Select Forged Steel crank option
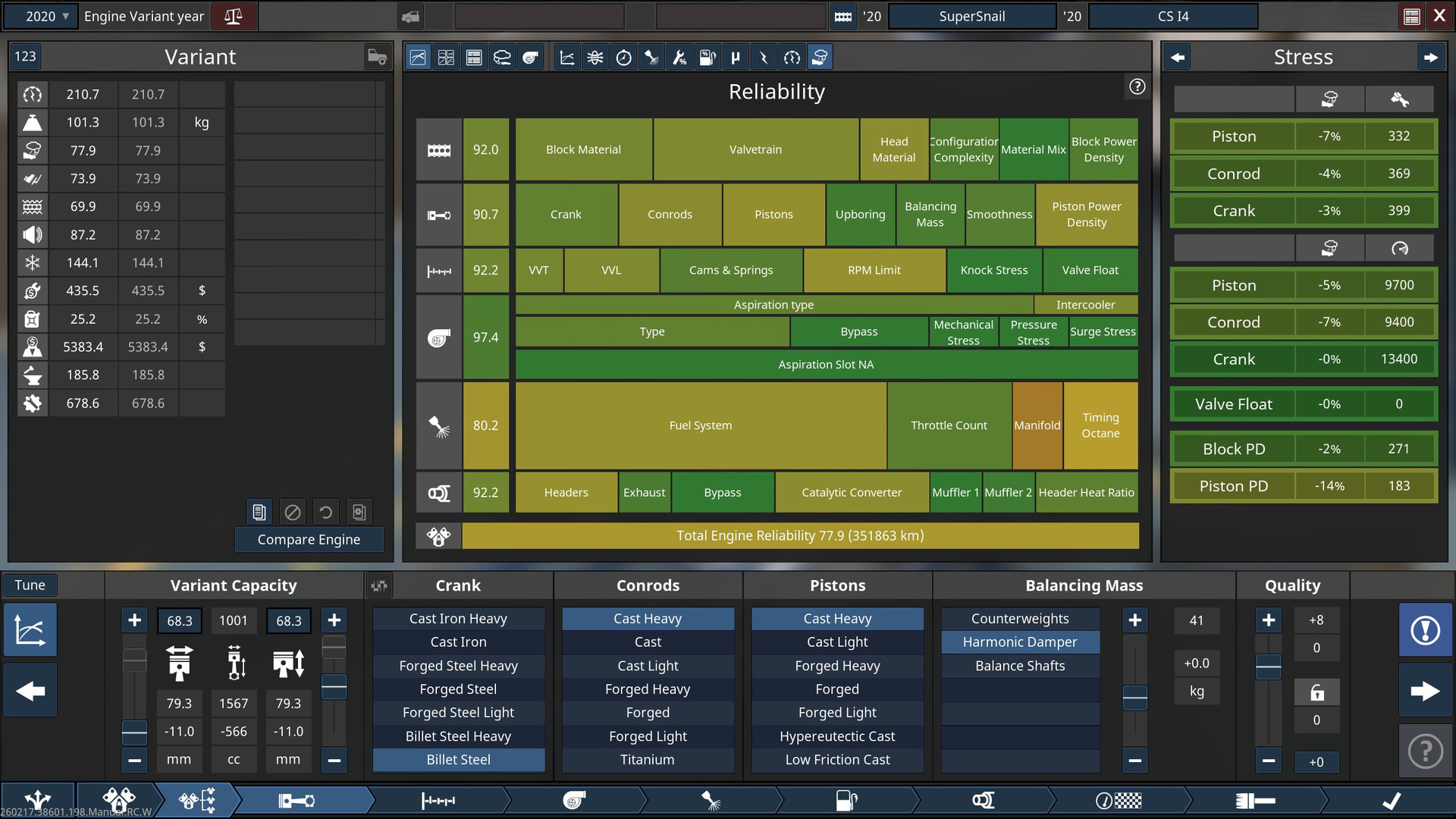Screen dimensions: 1456x819 click(458, 689)
